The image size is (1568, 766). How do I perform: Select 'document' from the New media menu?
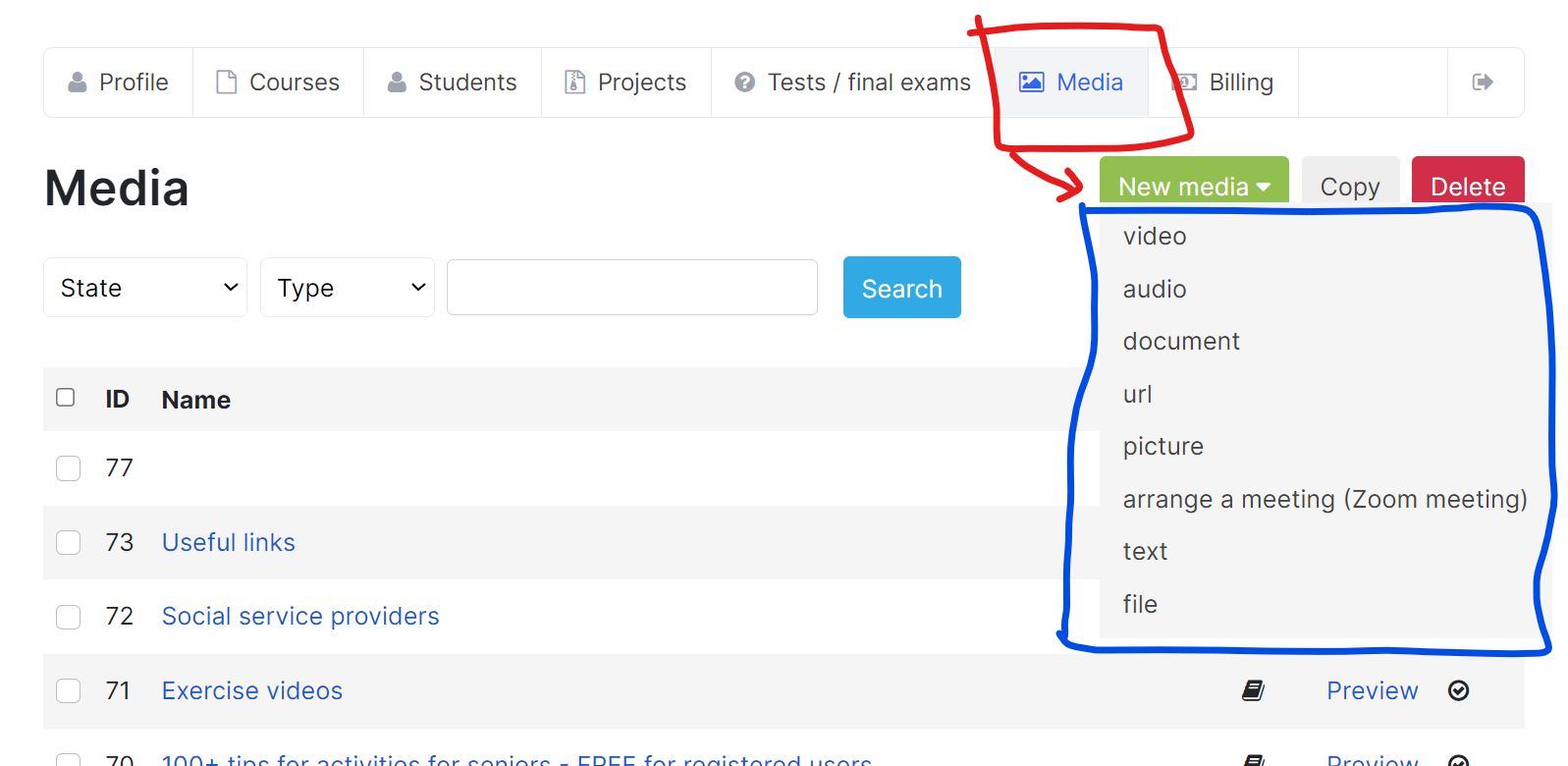1181,341
